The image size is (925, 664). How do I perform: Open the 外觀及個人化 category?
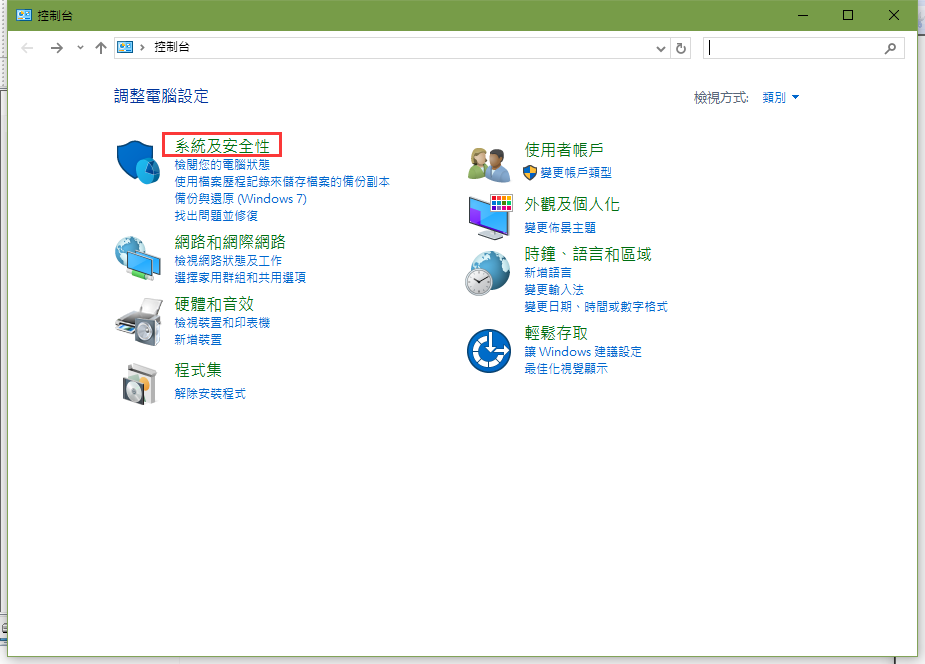(572, 205)
